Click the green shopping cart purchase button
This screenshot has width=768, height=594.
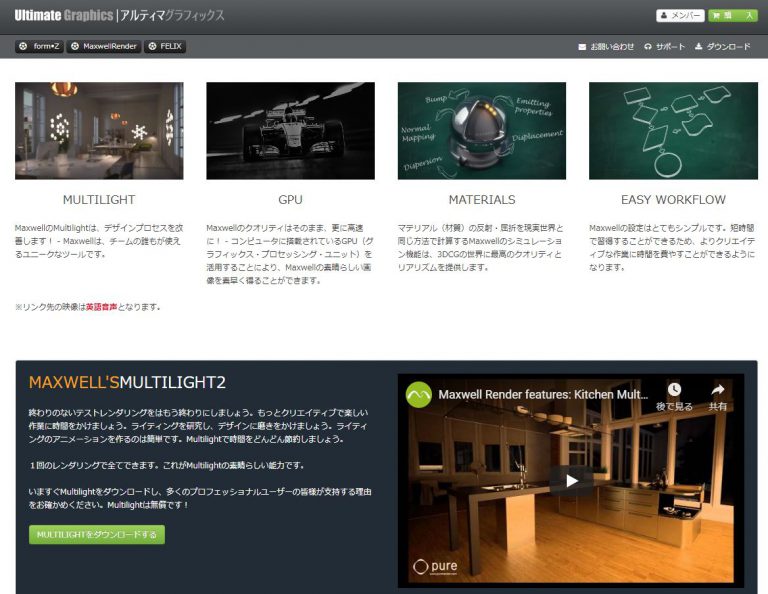pos(732,16)
